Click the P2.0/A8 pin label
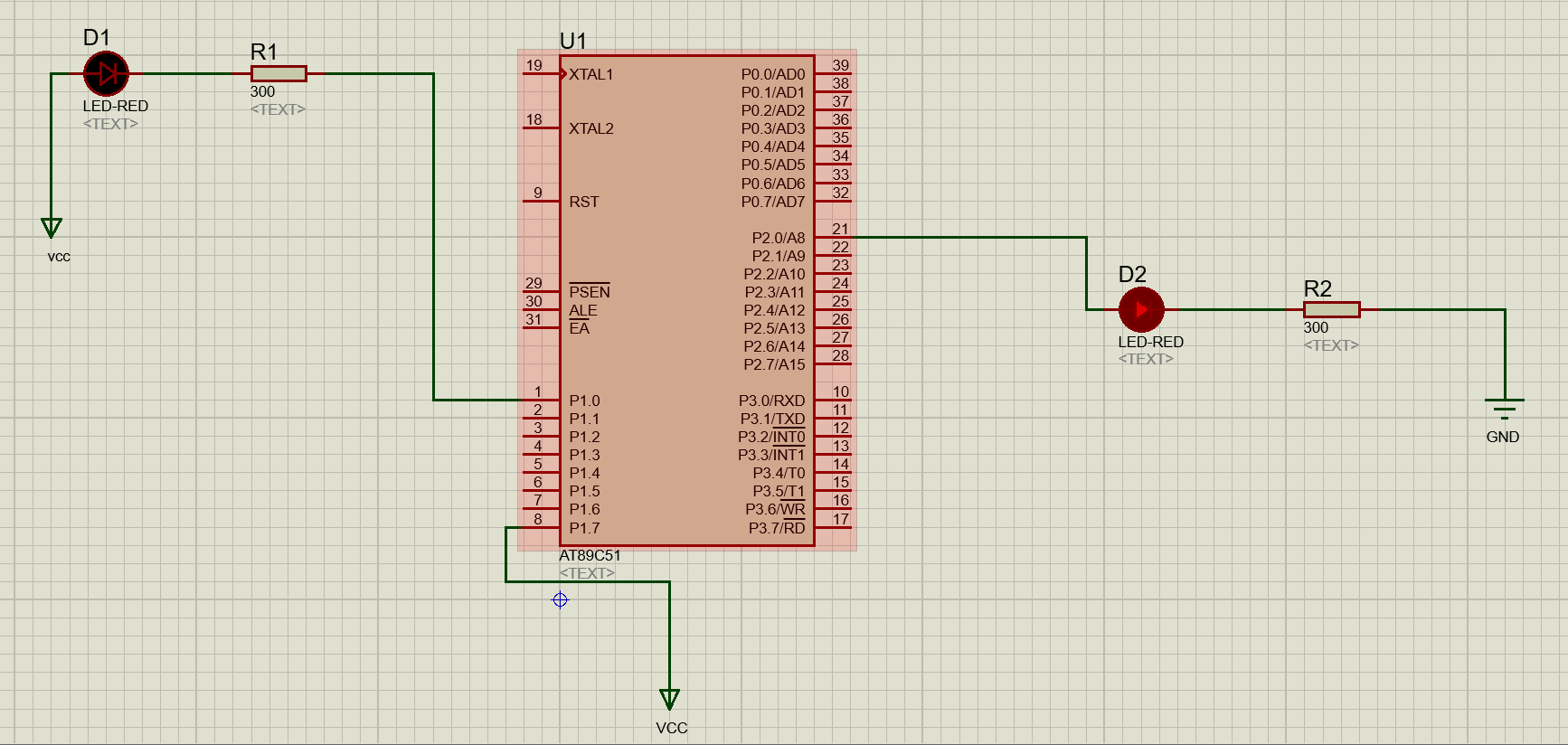Image resolution: width=1568 pixels, height=745 pixels. click(x=779, y=238)
